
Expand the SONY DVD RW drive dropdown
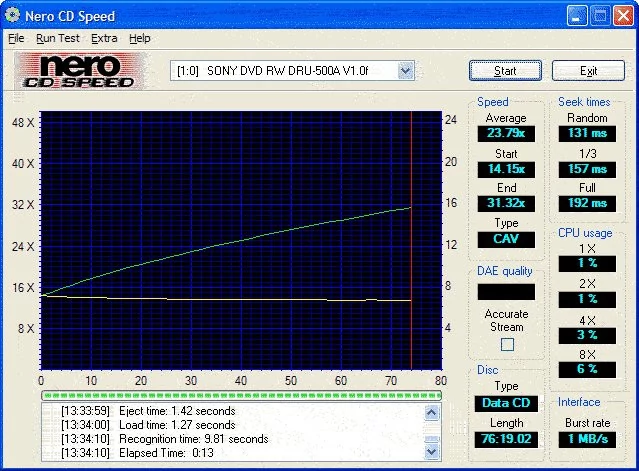click(x=405, y=70)
